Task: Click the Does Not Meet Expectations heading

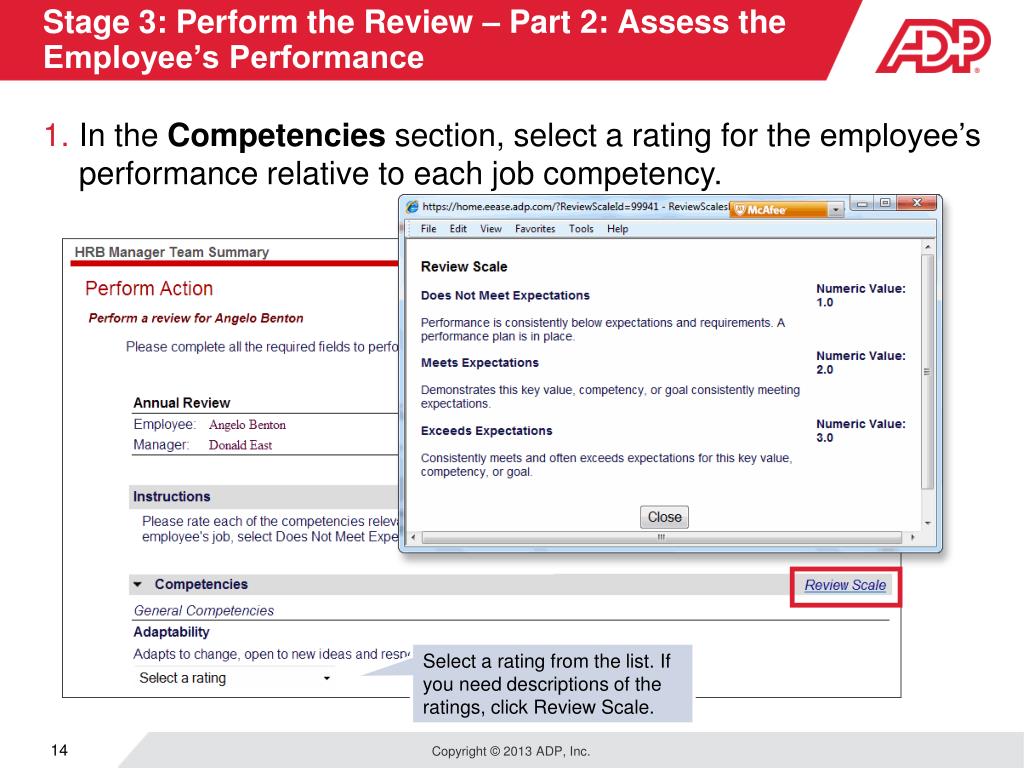Action: (505, 295)
